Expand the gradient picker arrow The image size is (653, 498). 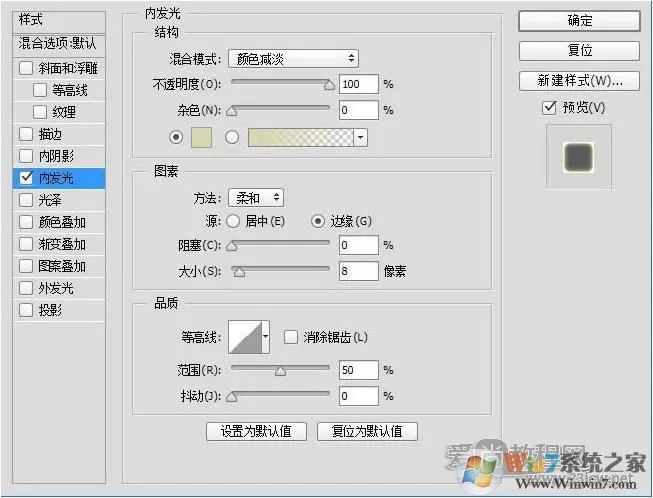[360, 137]
